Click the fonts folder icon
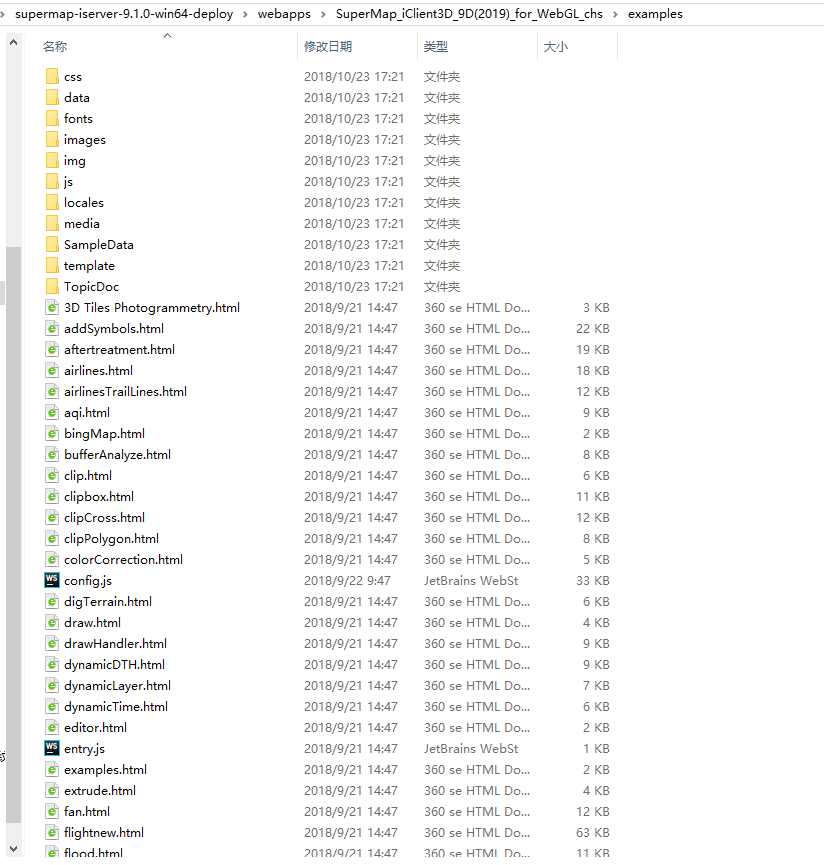This screenshot has width=824, height=865. [x=52, y=118]
